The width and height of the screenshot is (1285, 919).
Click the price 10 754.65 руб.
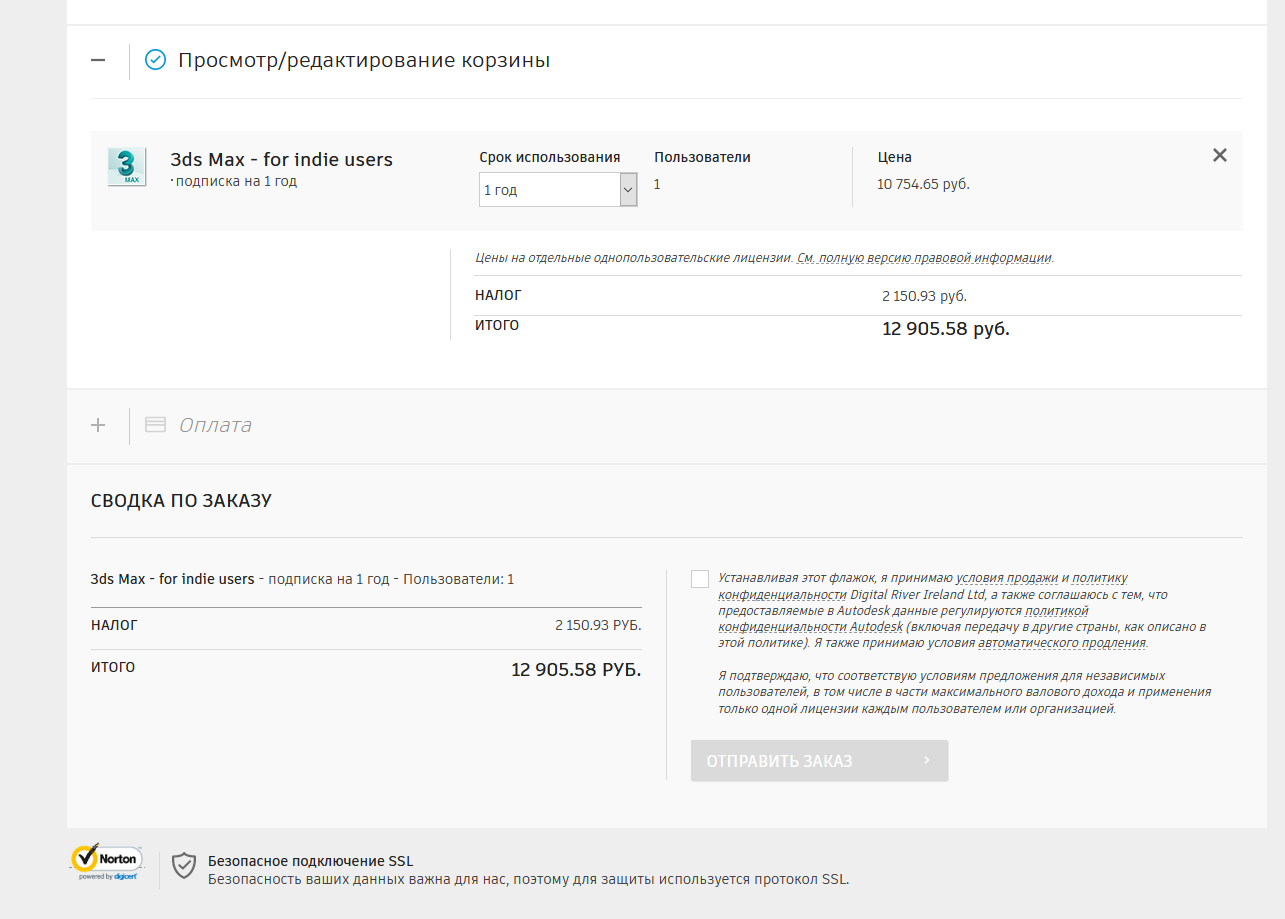(x=923, y=184)
